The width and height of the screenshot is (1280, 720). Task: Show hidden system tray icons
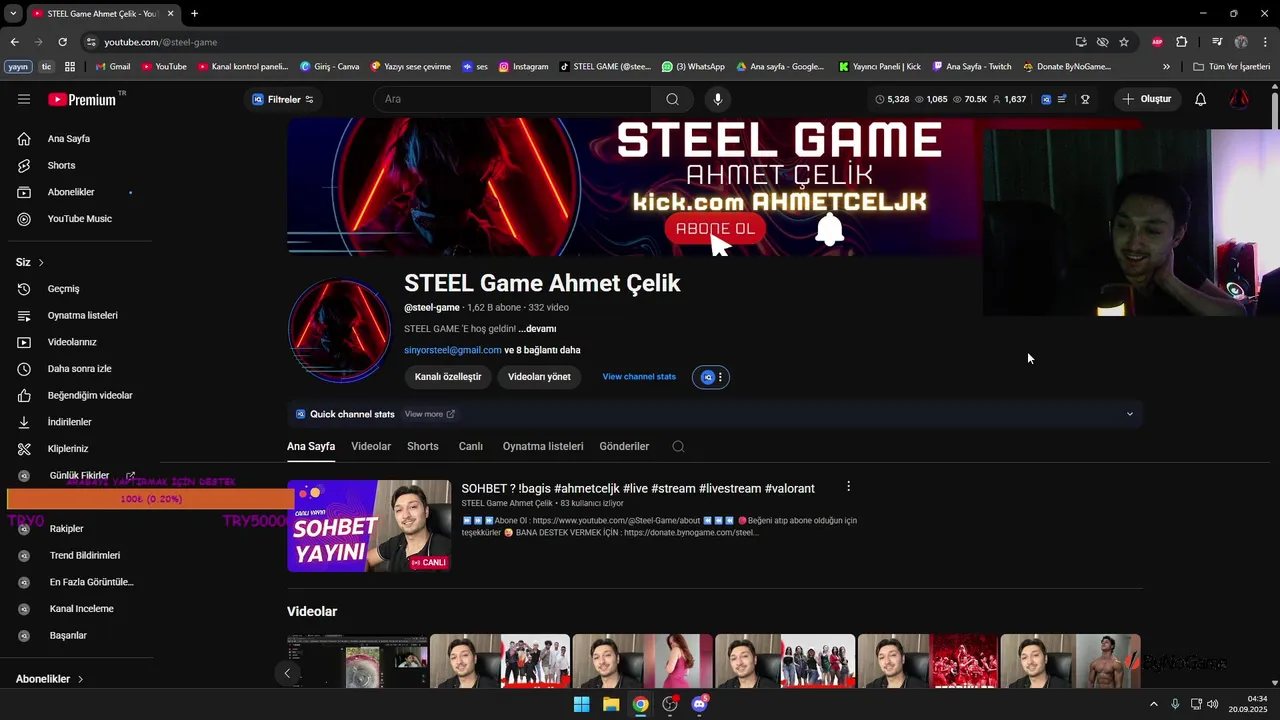coord(1153,704)
